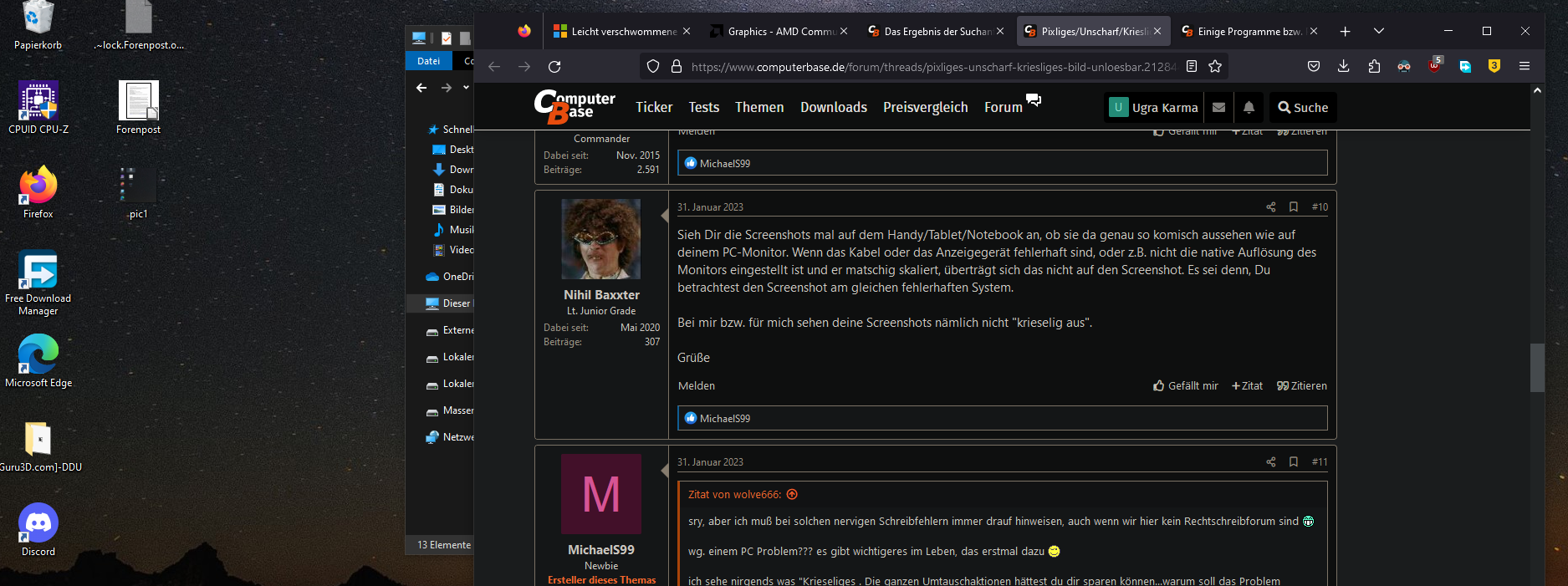Click 'Gefällt mir' on Nihil Baxxter's post
This screenshot has width=1568, height=586.
click(x=1185, y=385)
